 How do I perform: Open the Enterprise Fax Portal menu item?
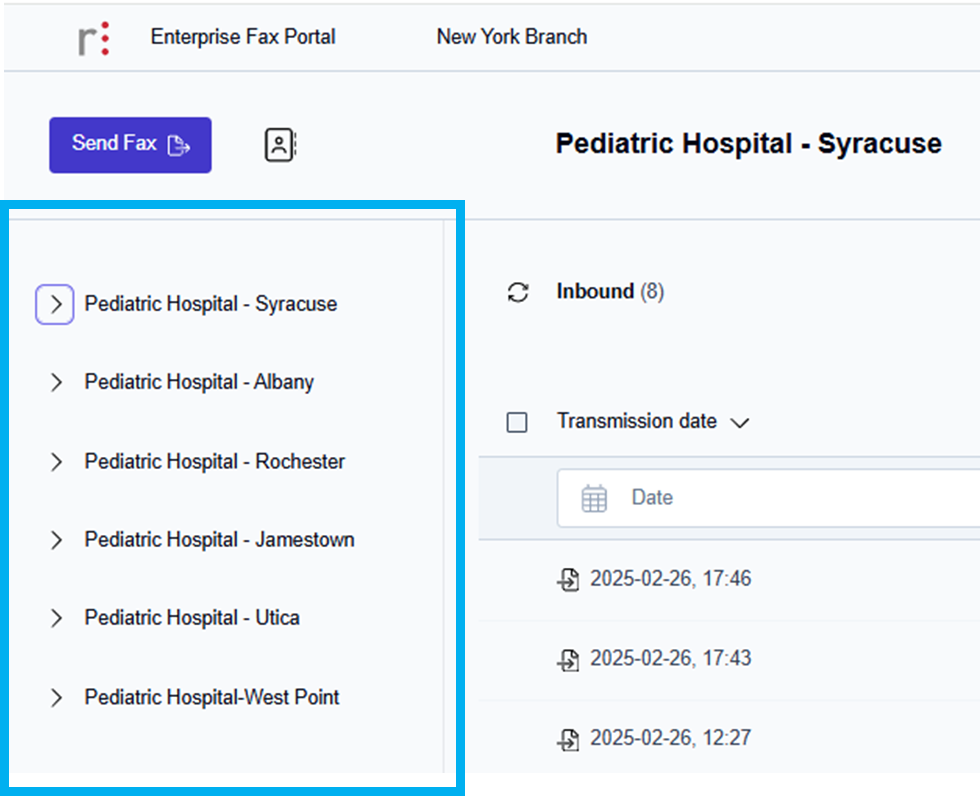tap(243, 38)
